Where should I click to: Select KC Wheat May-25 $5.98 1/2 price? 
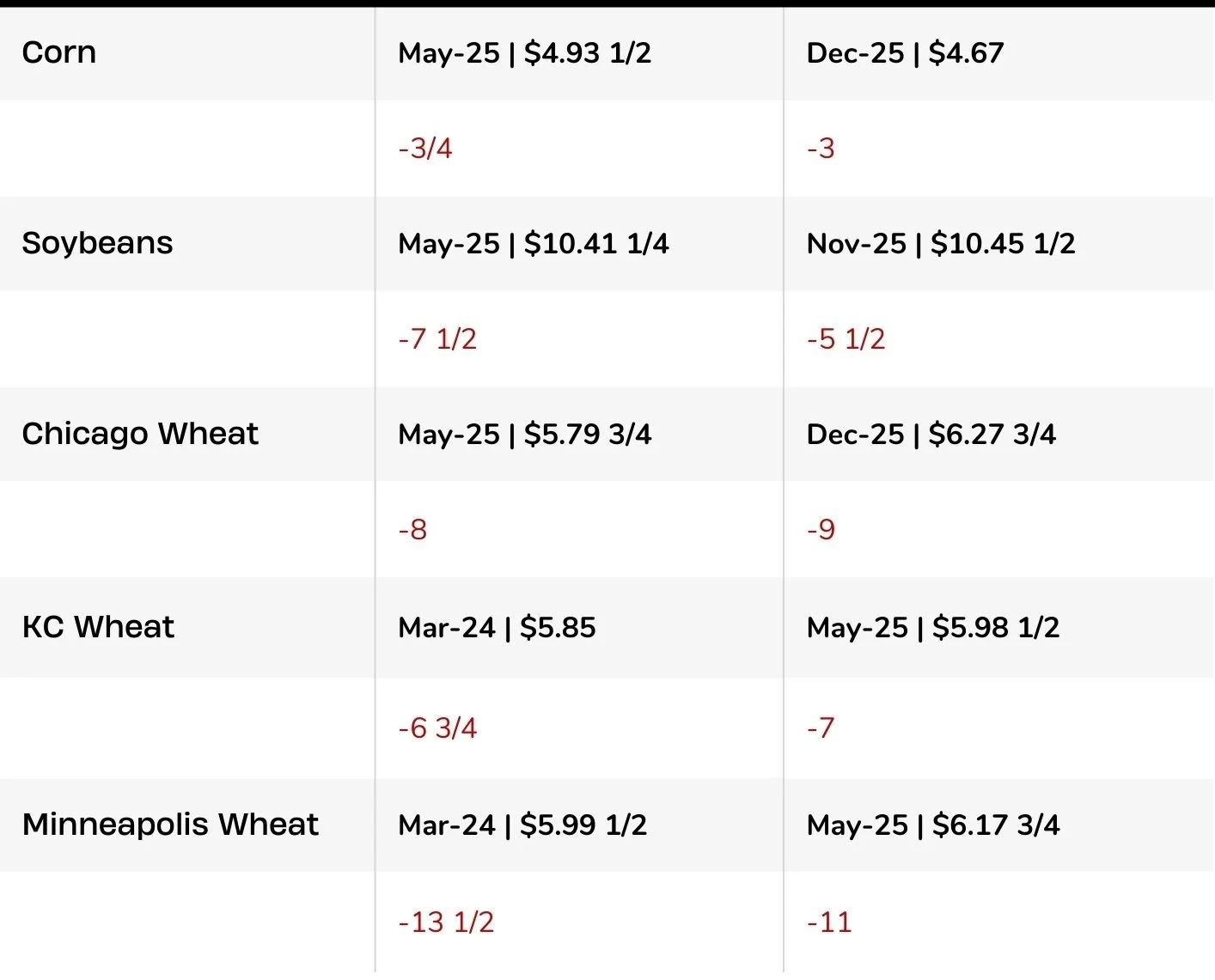[x=933, y=628]
